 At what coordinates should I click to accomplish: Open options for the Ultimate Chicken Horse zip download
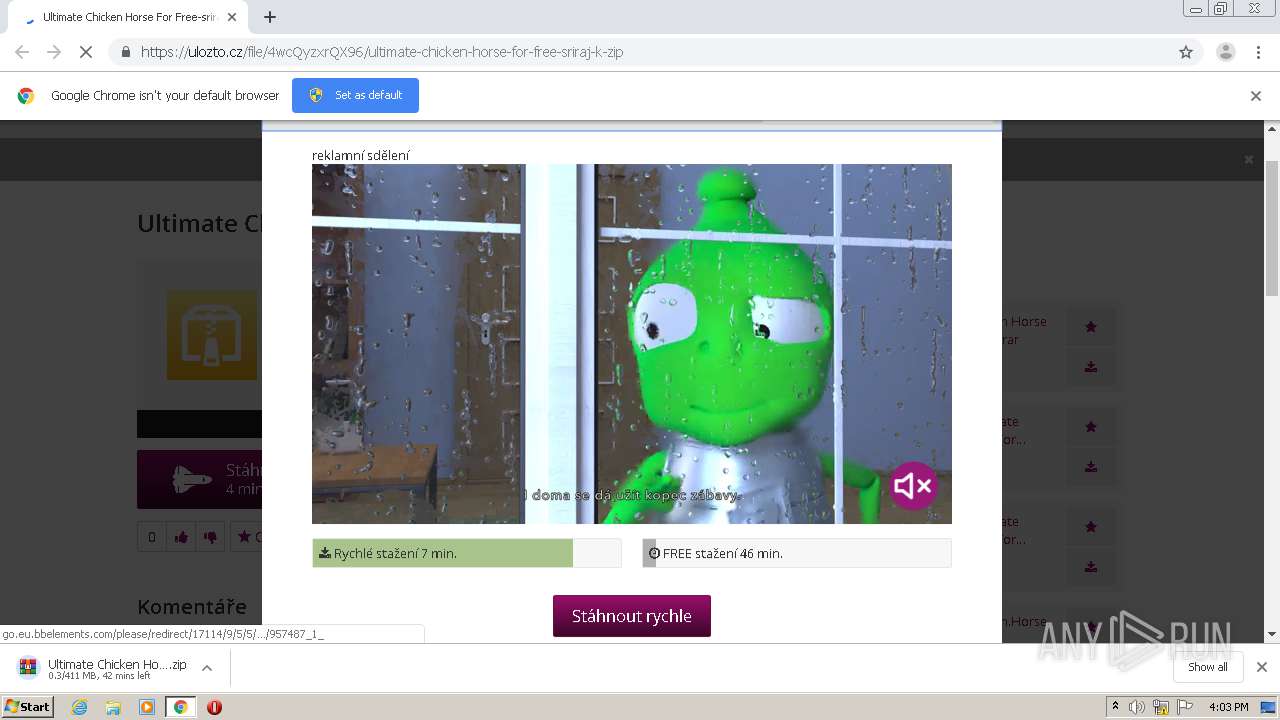(207, 668)
